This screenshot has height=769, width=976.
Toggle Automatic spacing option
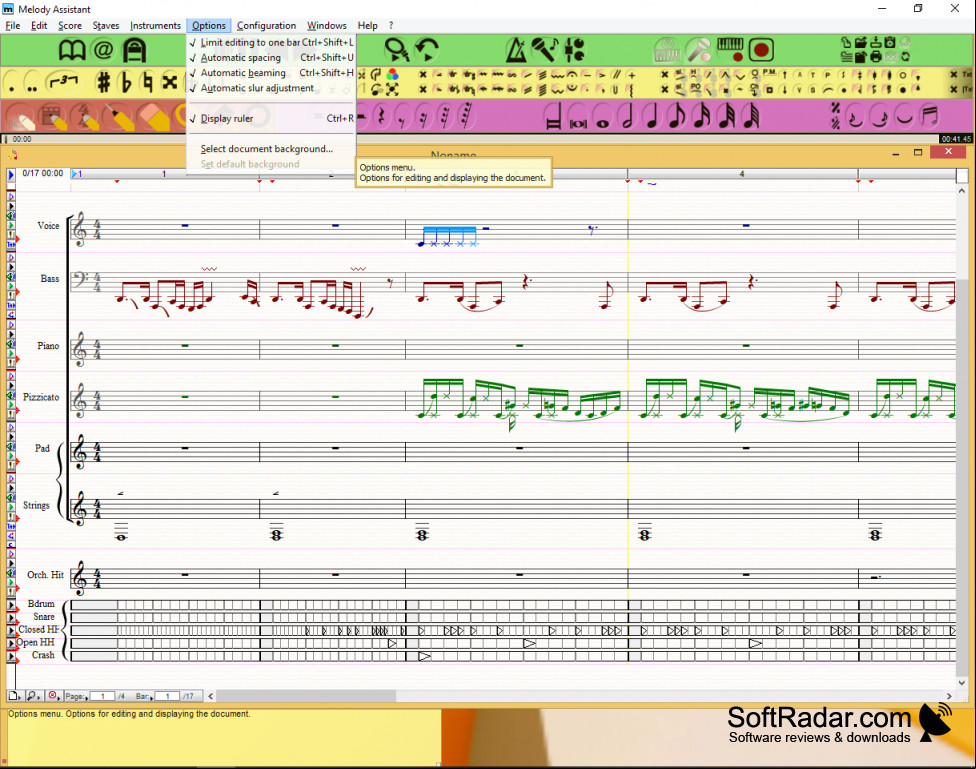point(271,57)
